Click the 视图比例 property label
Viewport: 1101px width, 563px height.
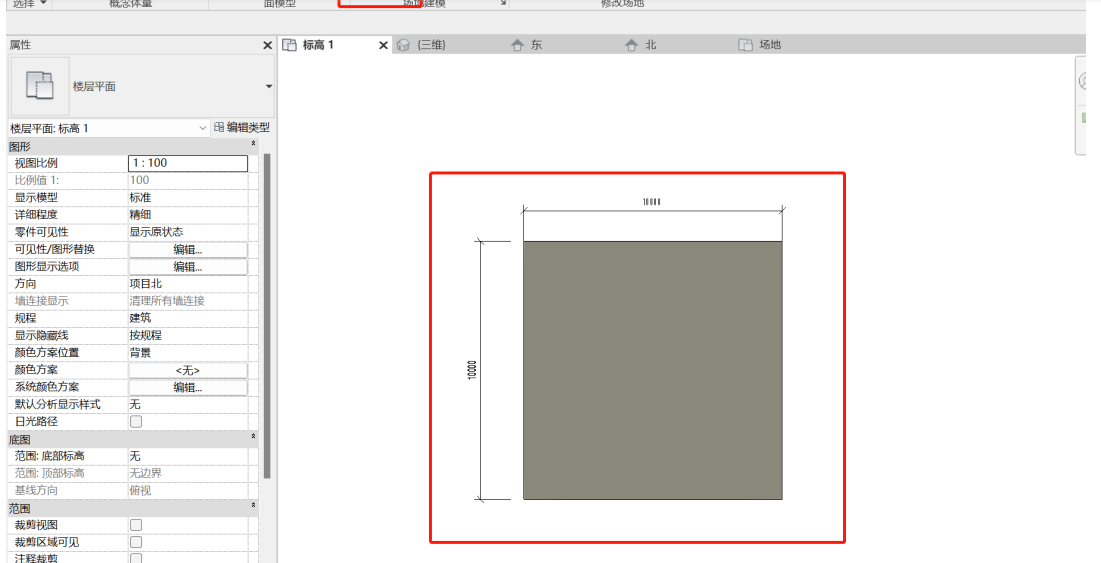[36, 163]
